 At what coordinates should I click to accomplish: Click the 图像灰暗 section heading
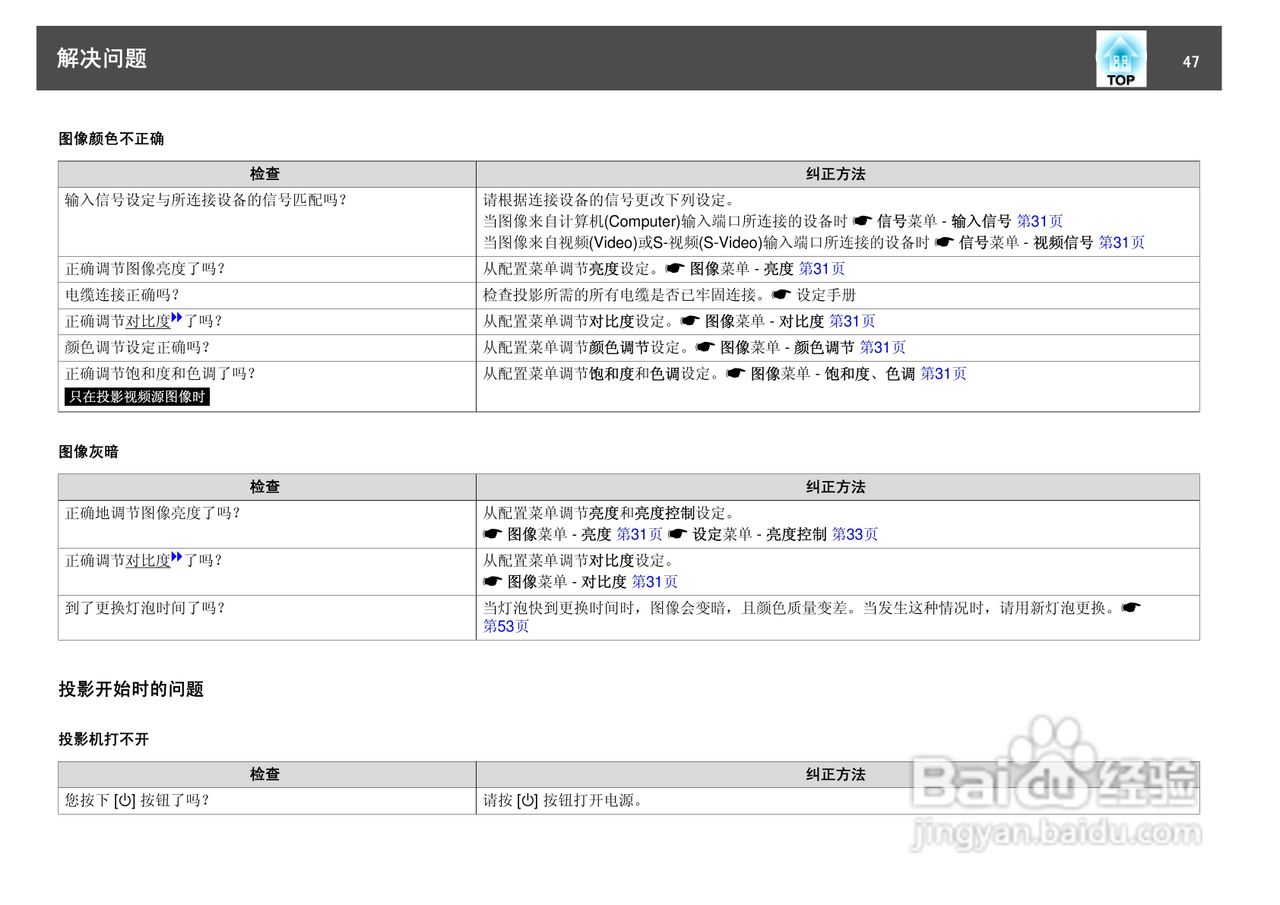pyautogui.click(x=88, y=452)
